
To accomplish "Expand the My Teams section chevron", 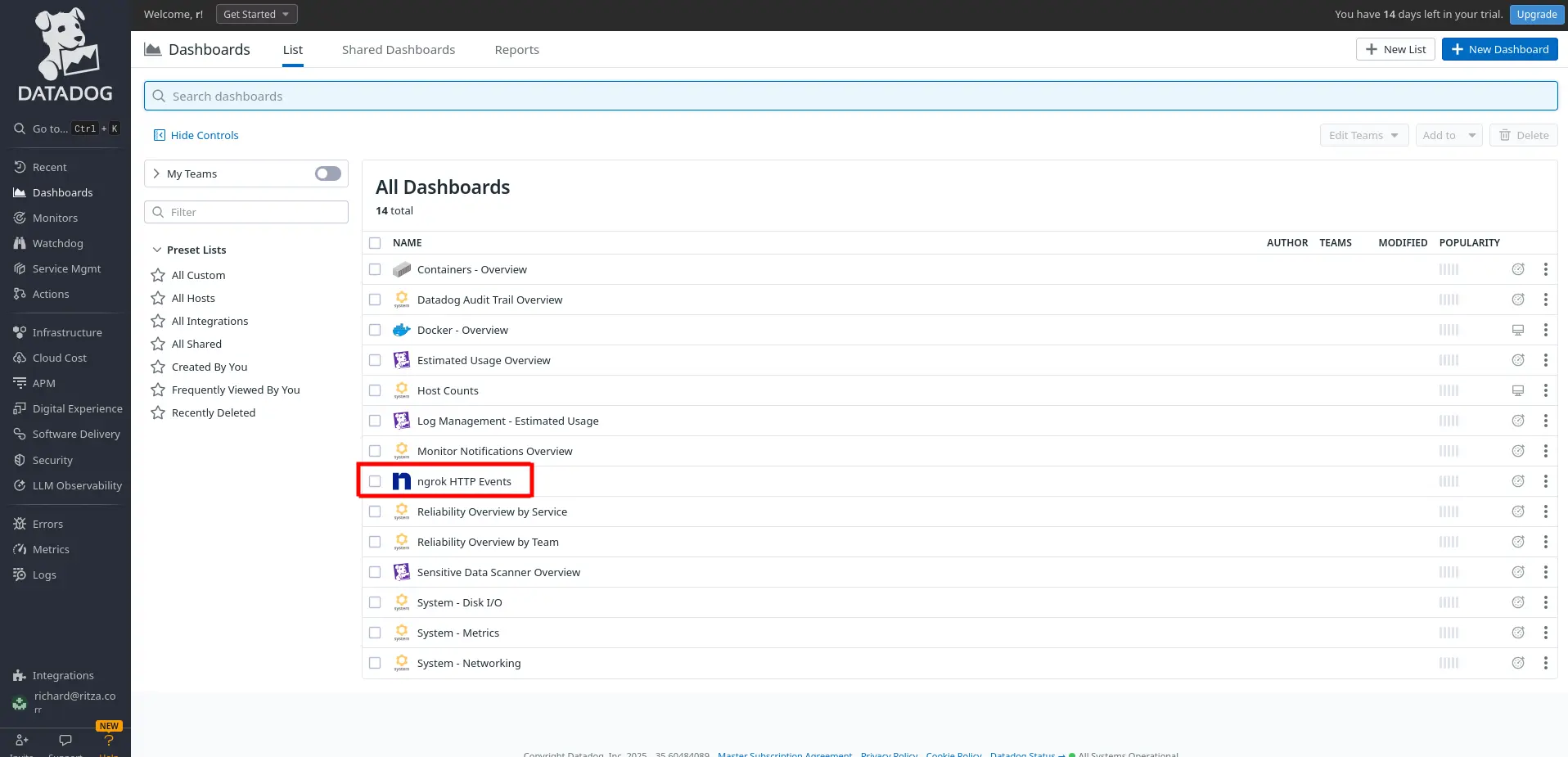I will tap(156, 173).
